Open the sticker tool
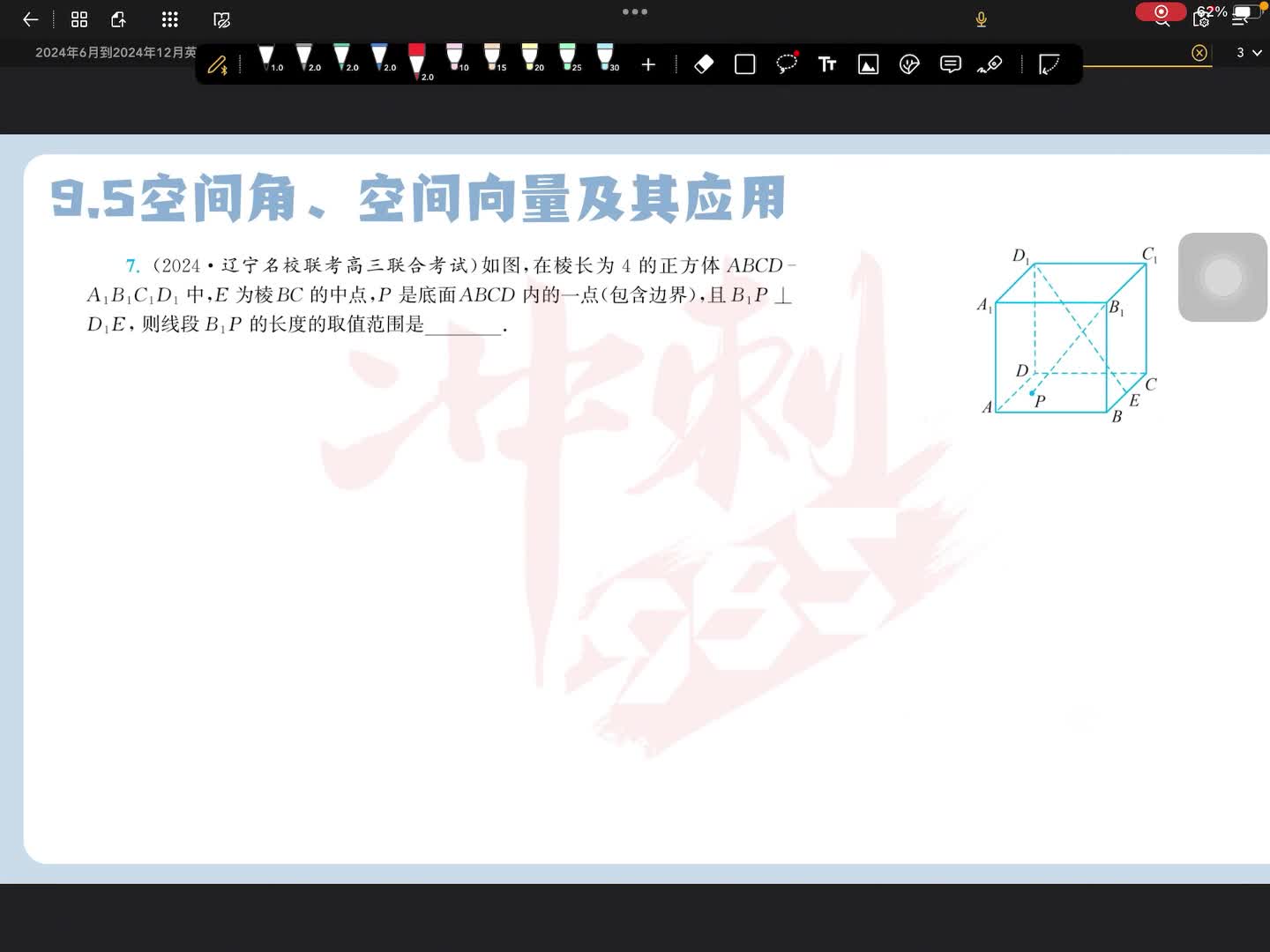This screenshot has width=1270, height=952. pyautogui.click(x=909, y=64)
